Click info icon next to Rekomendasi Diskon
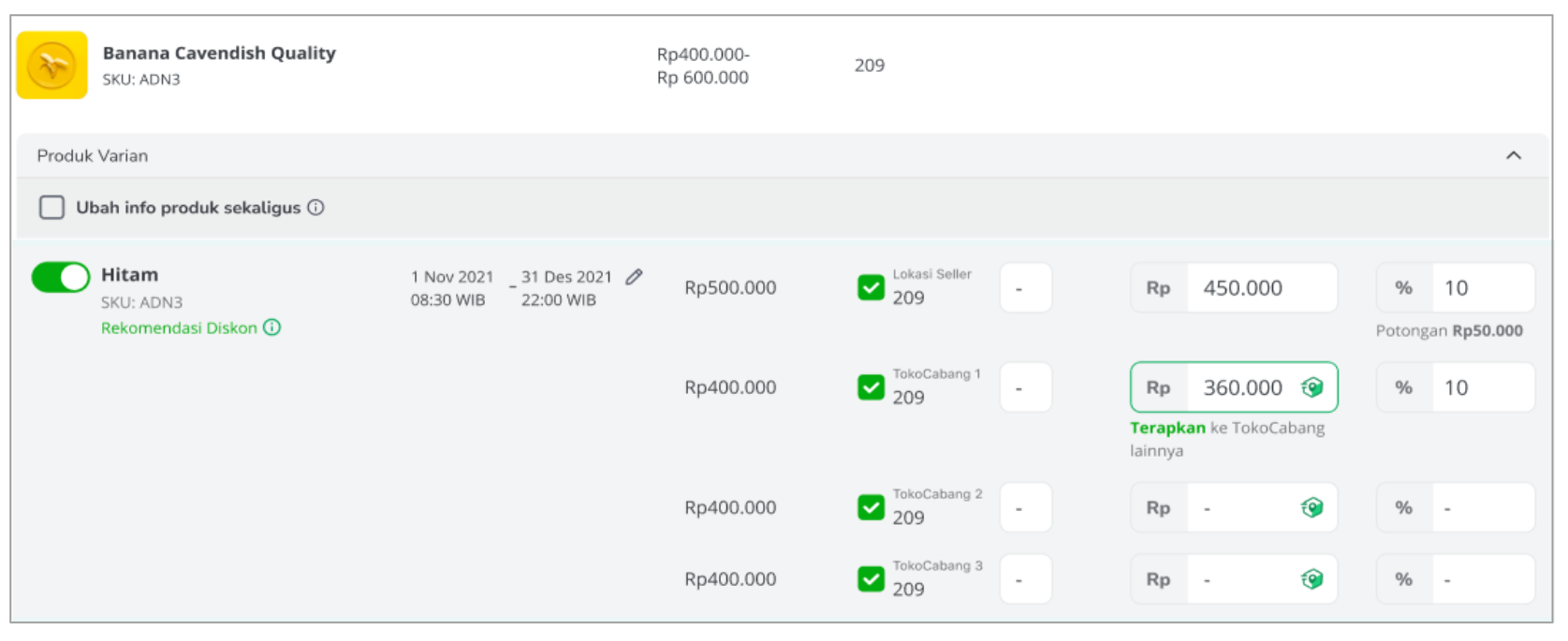This screenshot has width=1568, height=641. coord(271,328)
